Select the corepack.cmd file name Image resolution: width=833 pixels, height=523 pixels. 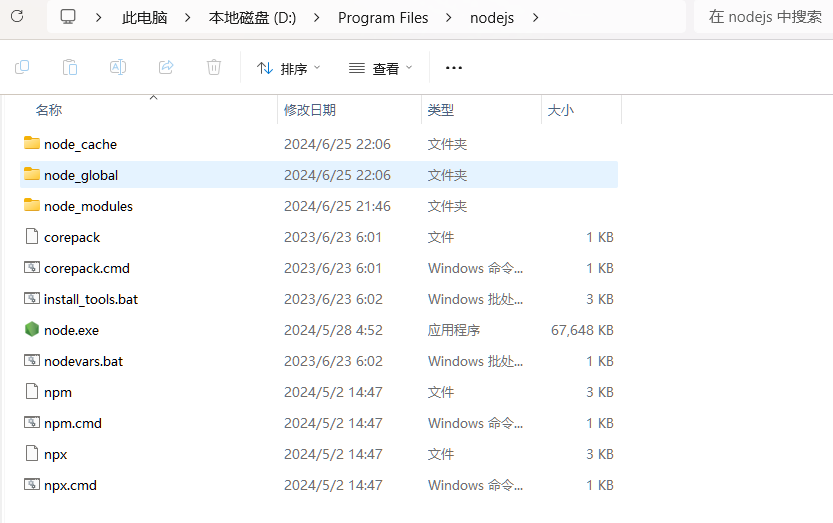pyautogui.click(x=87, y=268)
